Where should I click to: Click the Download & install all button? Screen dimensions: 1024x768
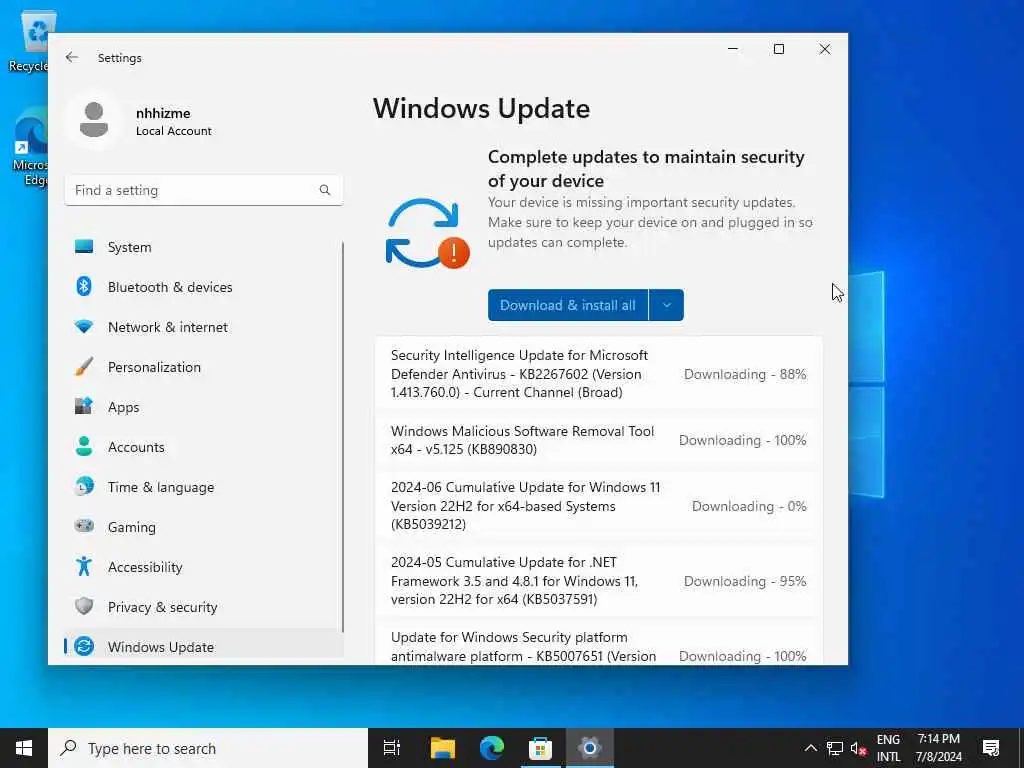(x=568, y=305)
